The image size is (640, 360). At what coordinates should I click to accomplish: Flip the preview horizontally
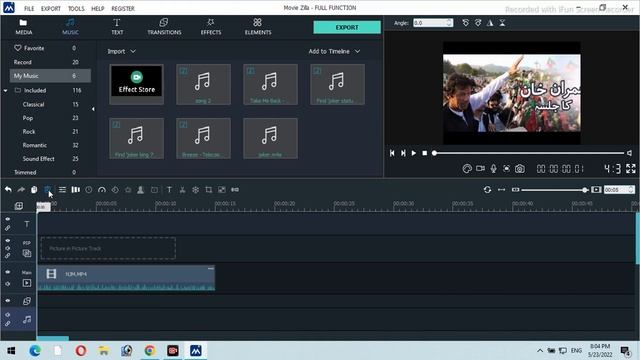(490, 23)
